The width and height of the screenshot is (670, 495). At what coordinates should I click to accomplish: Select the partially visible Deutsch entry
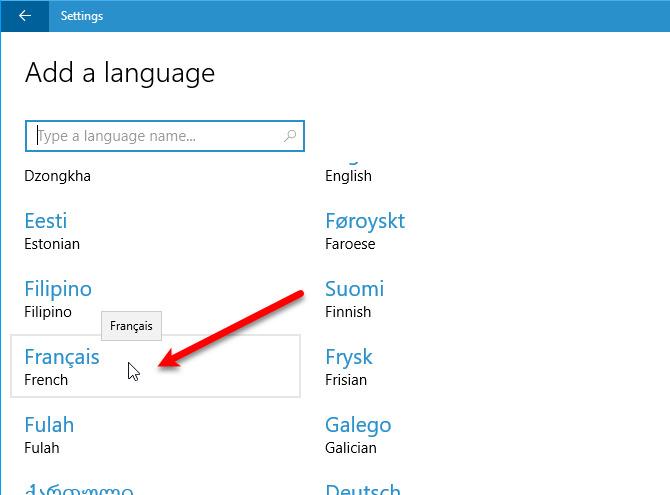(x=362, y=489)
